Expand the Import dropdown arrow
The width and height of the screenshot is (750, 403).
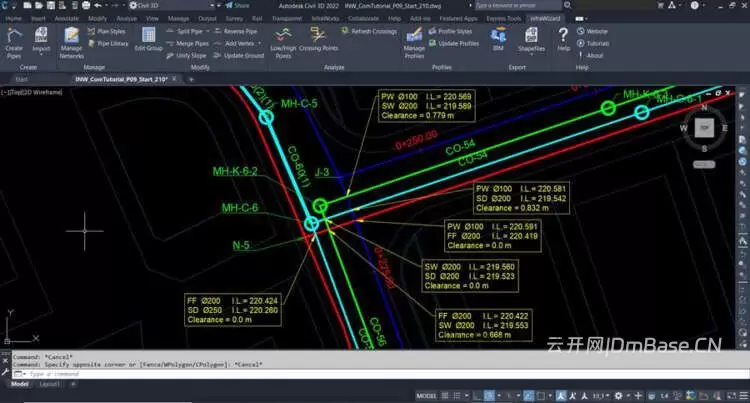click(41, 54)
